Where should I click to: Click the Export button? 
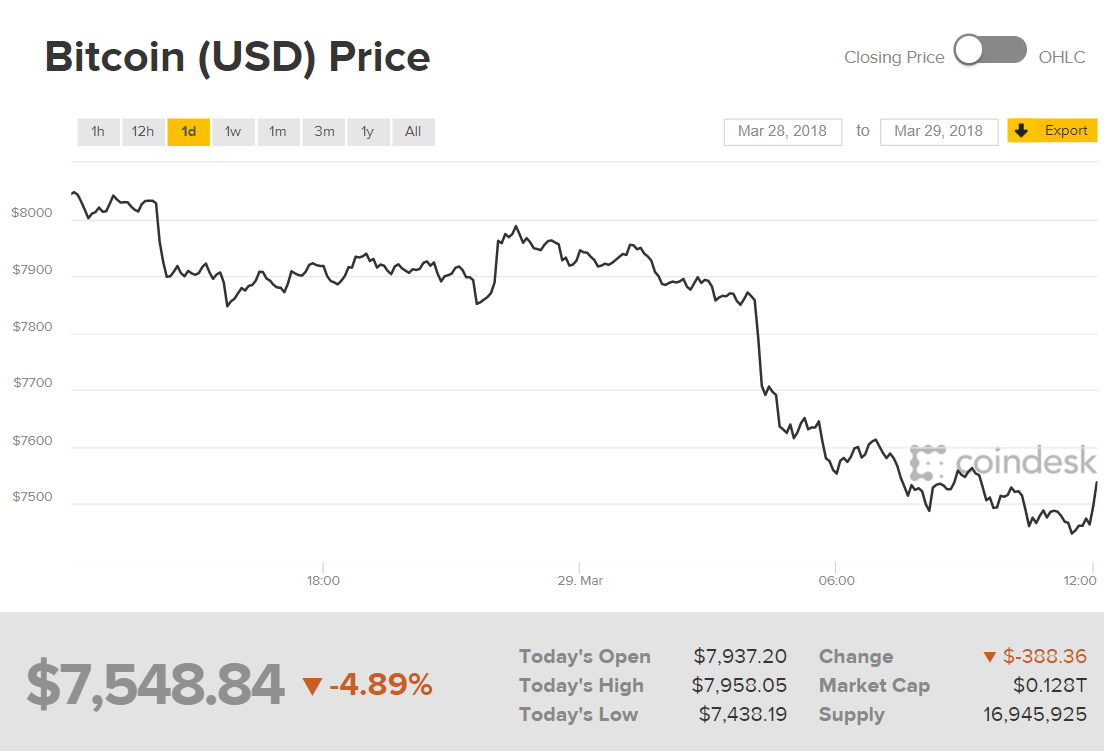coord(1066,131)
